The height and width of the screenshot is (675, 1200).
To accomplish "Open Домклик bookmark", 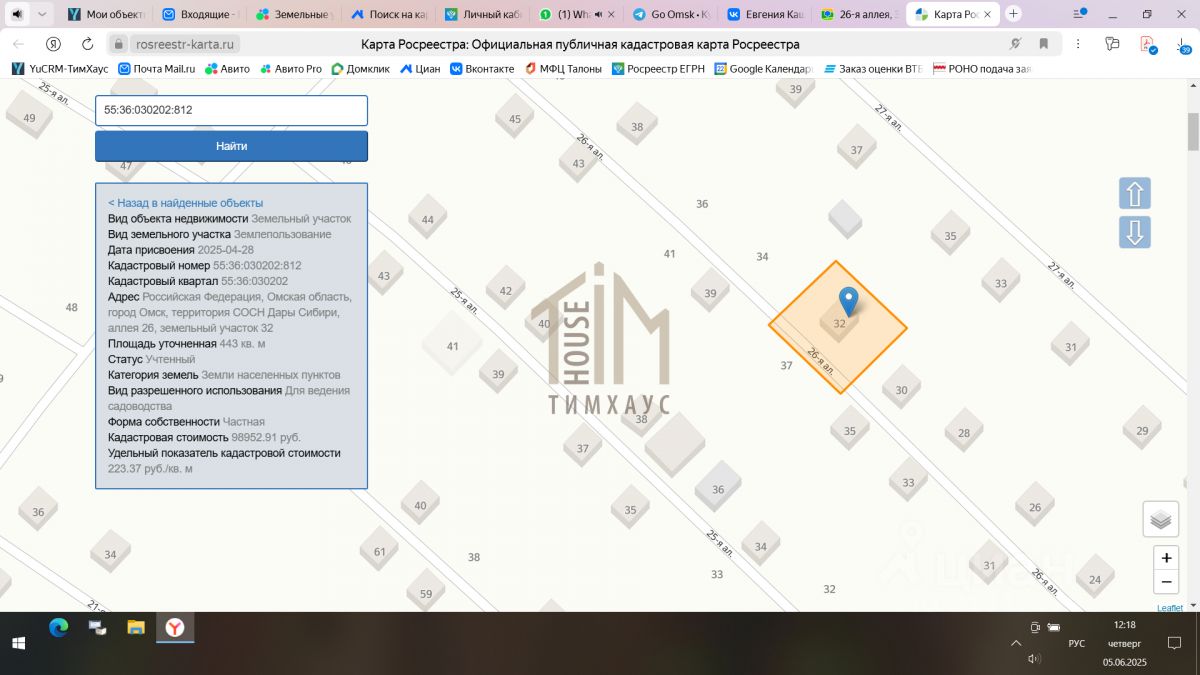I will pyautogui.click(x=360, y=69).
